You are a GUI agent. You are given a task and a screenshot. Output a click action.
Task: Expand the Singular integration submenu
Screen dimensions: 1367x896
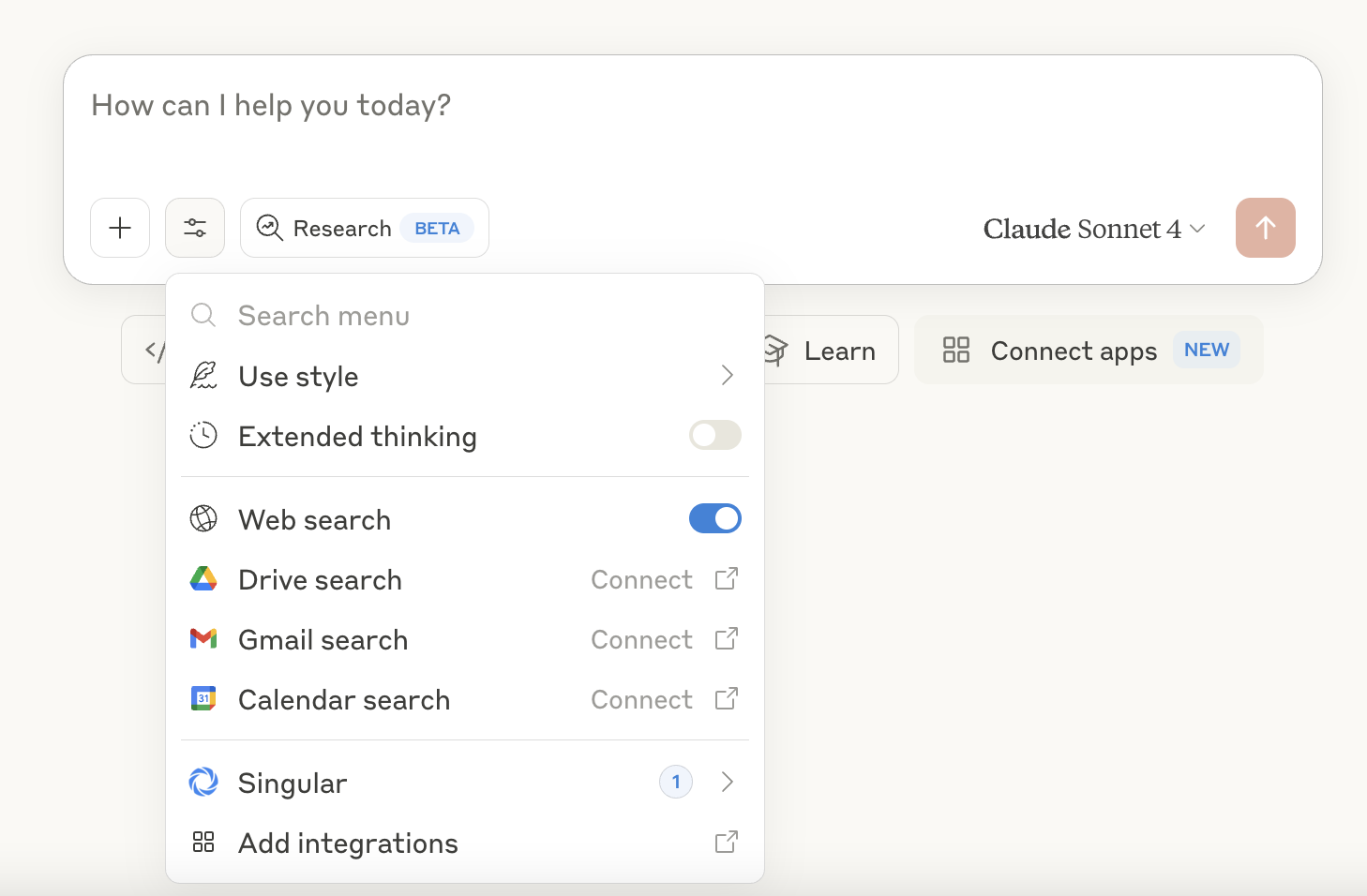(x=727, y=782)
